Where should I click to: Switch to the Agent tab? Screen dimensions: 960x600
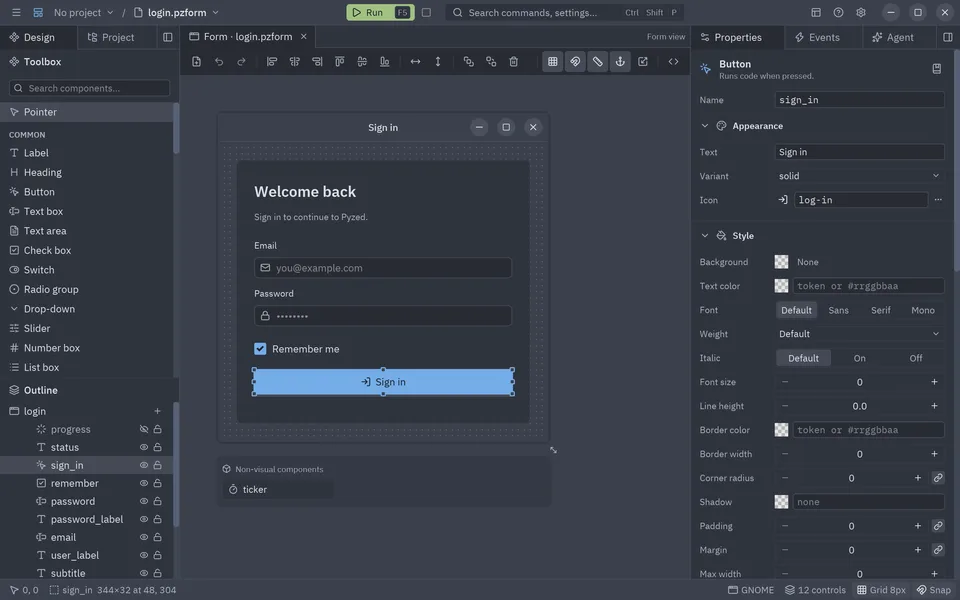click(893, 37)
